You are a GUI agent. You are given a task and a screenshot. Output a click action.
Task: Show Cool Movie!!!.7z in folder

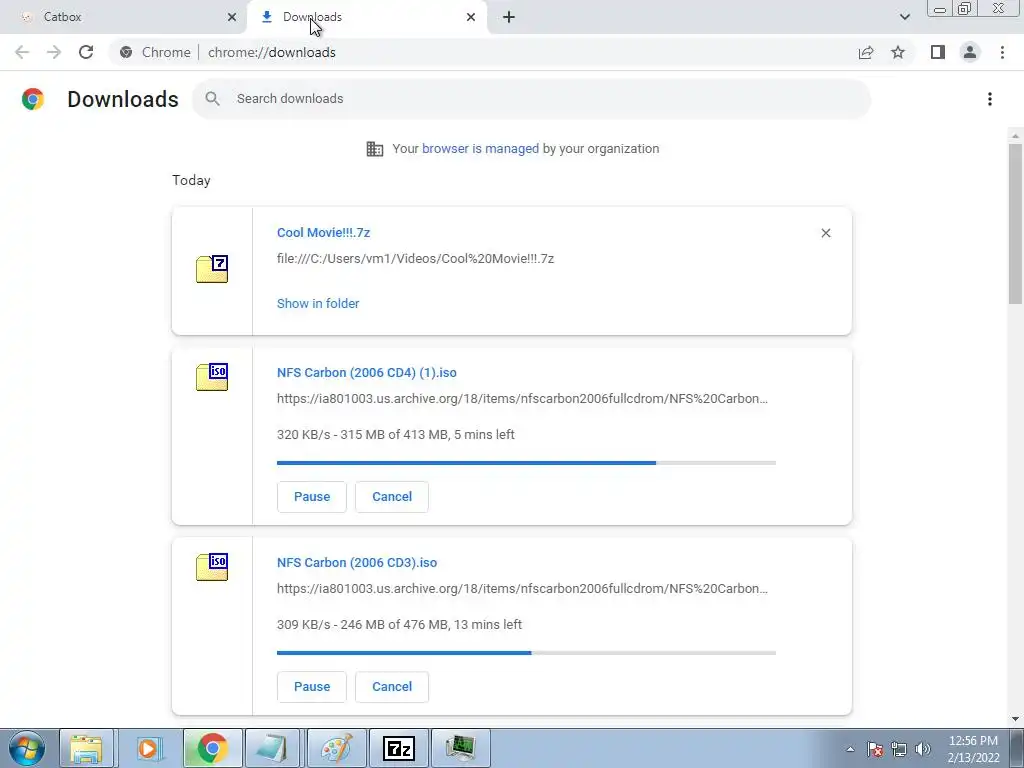click(x=318, y=304)
